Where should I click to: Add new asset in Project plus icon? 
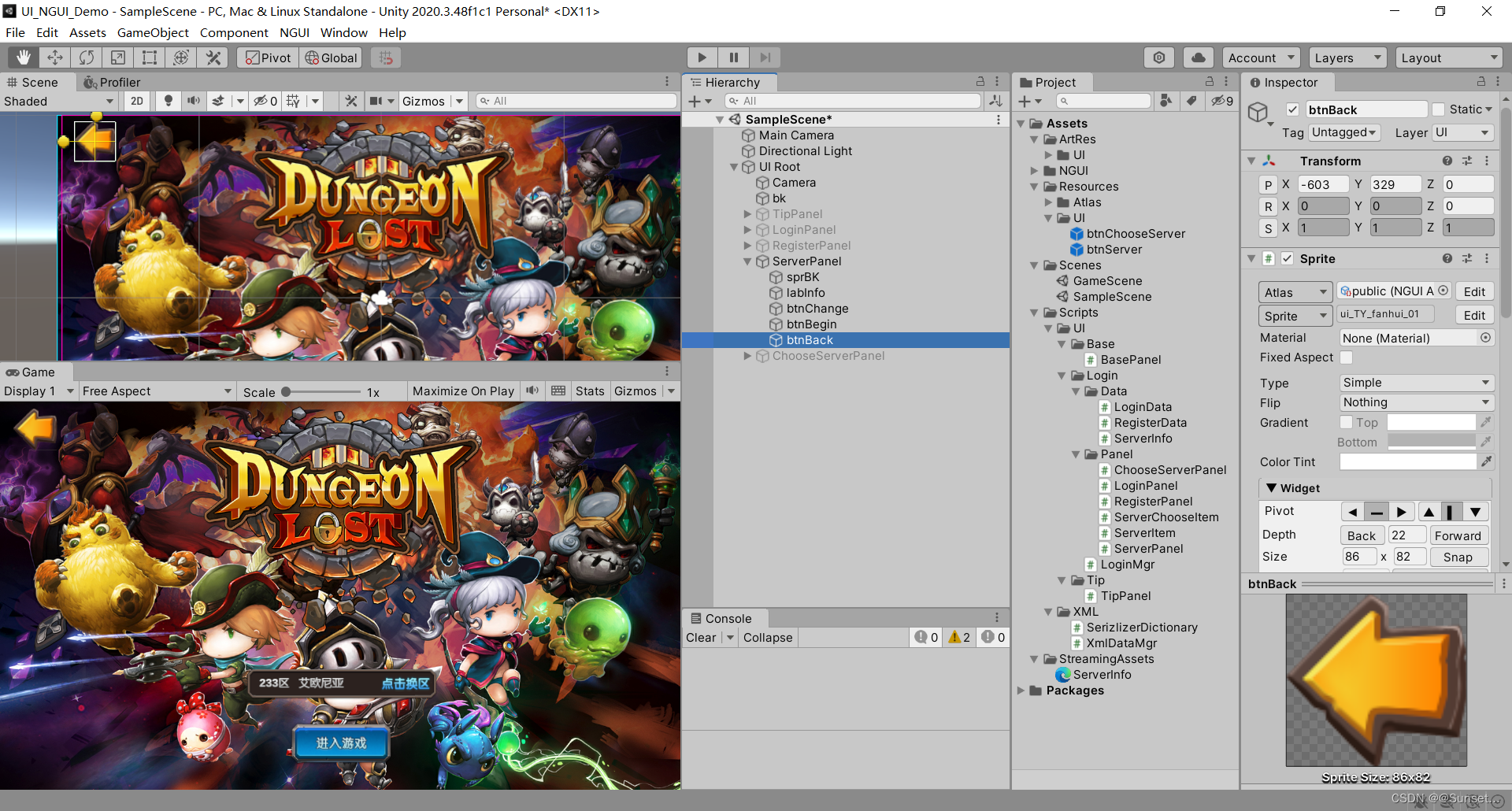(x=1029, y=101)
